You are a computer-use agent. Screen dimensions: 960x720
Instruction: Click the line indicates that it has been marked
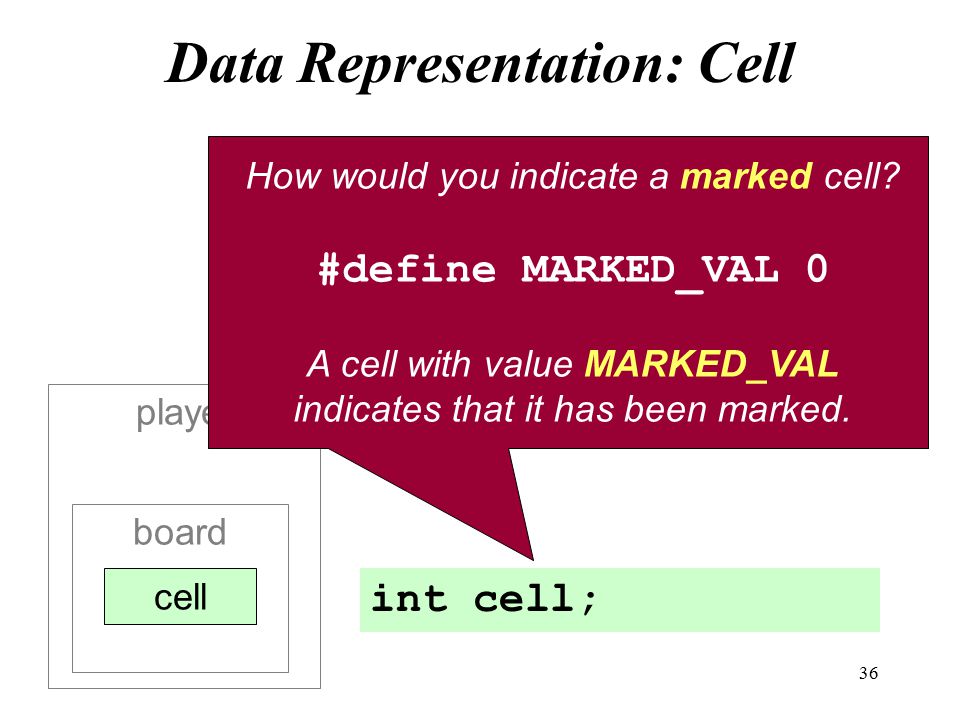(572, 409)
